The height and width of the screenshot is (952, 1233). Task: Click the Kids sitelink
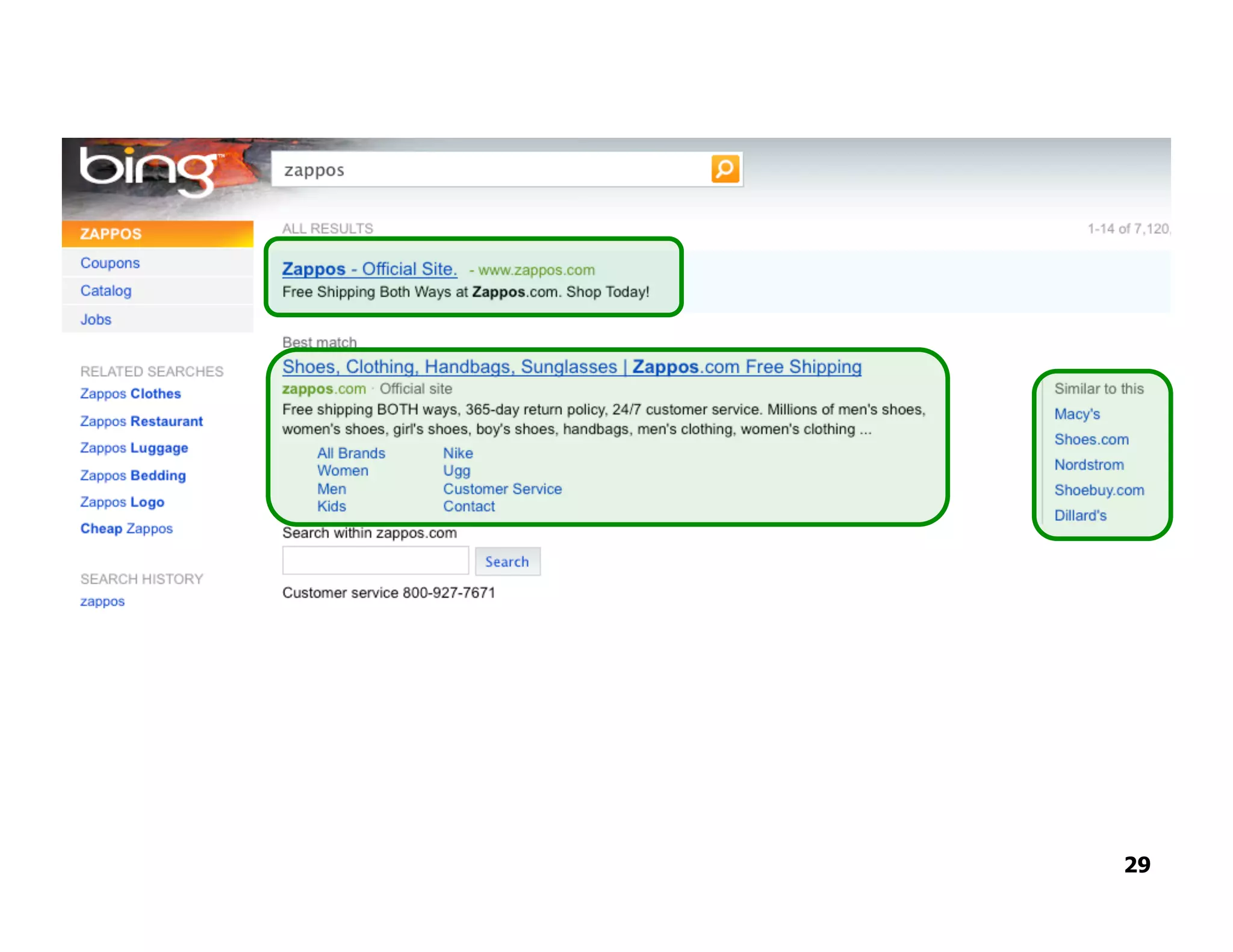(331, 506)
